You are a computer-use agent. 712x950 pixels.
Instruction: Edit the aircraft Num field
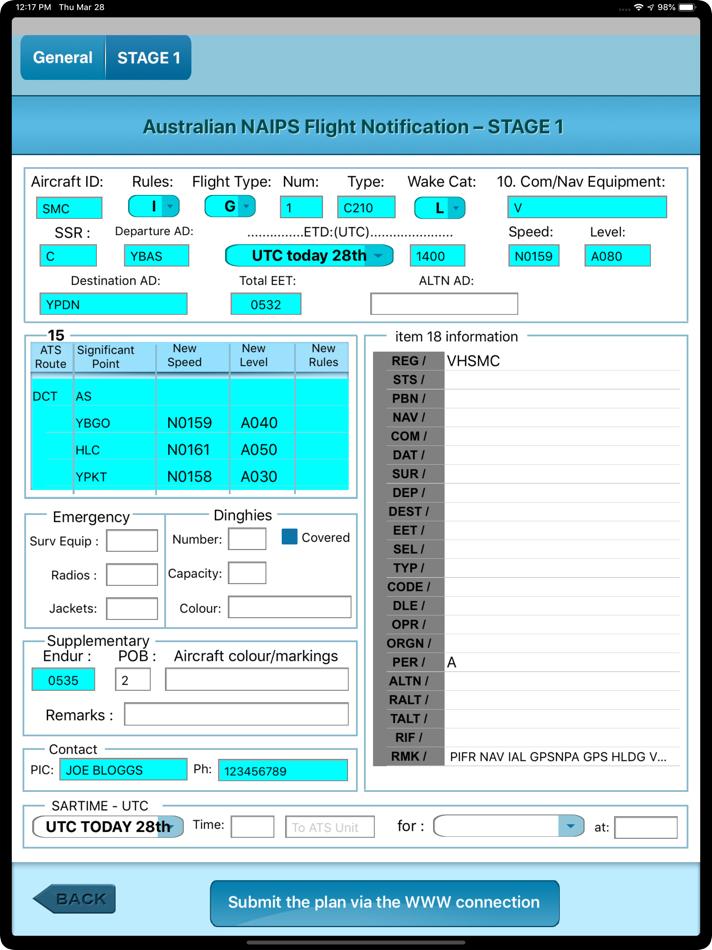point(301,207)
